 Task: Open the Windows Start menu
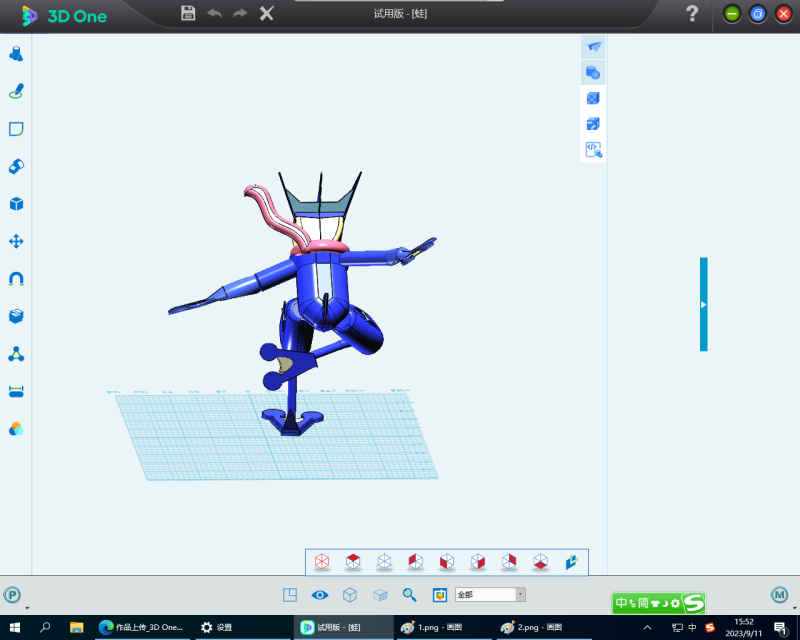pyautogui.click(x=15, y=627)
